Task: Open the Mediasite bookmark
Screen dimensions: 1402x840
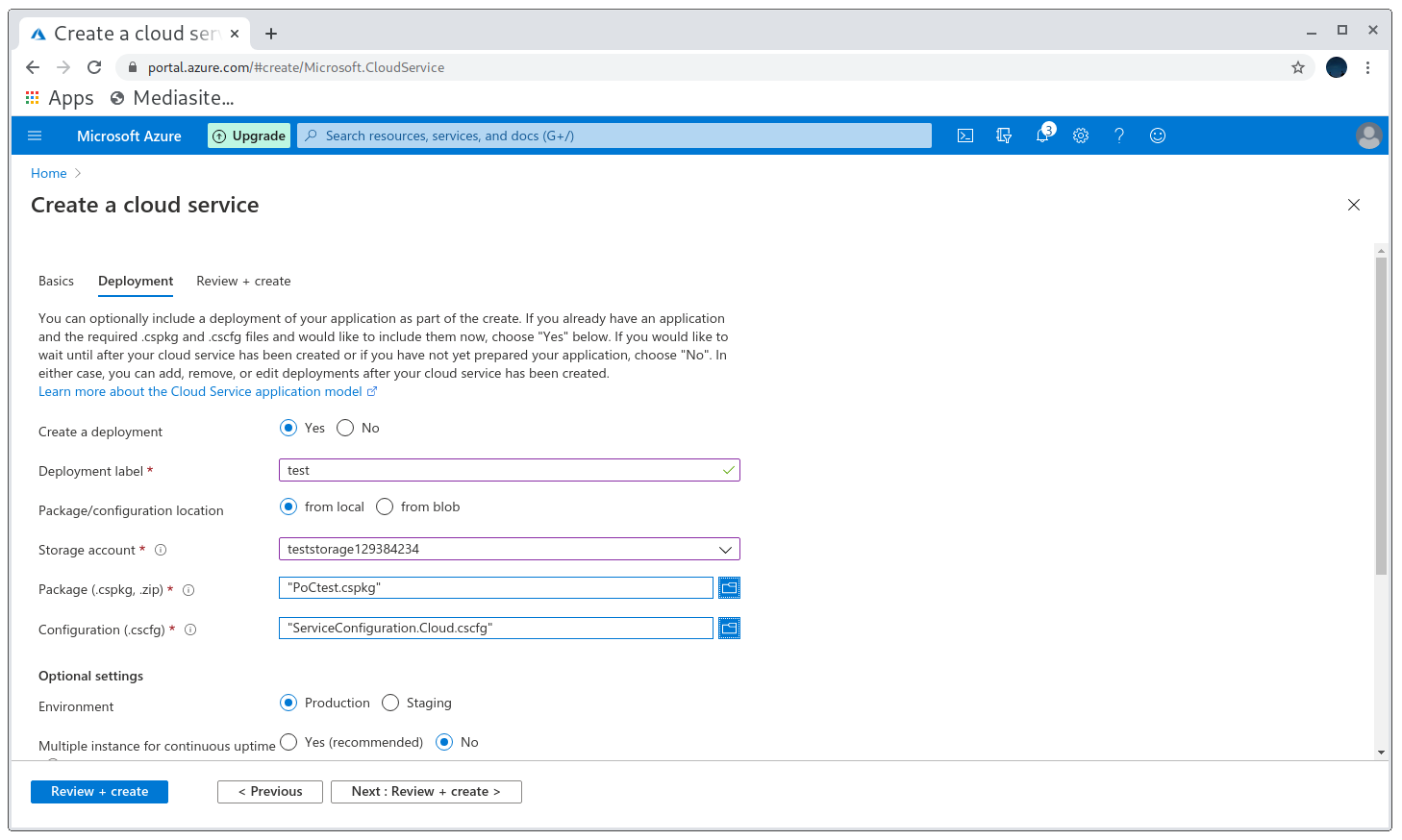Action: point(172,98)
